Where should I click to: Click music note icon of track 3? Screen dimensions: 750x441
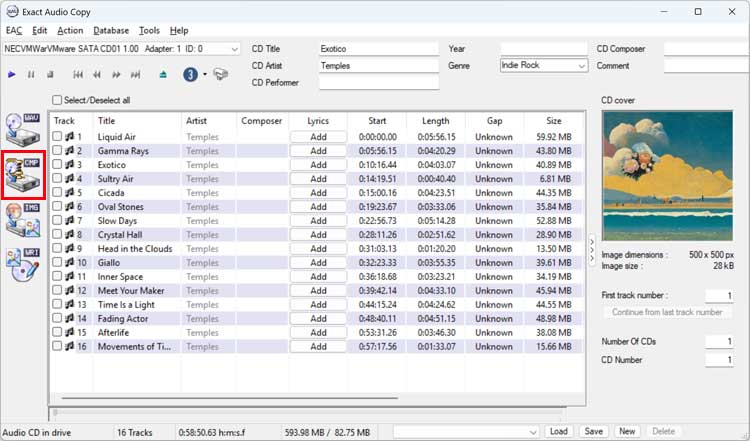(70, 165)
